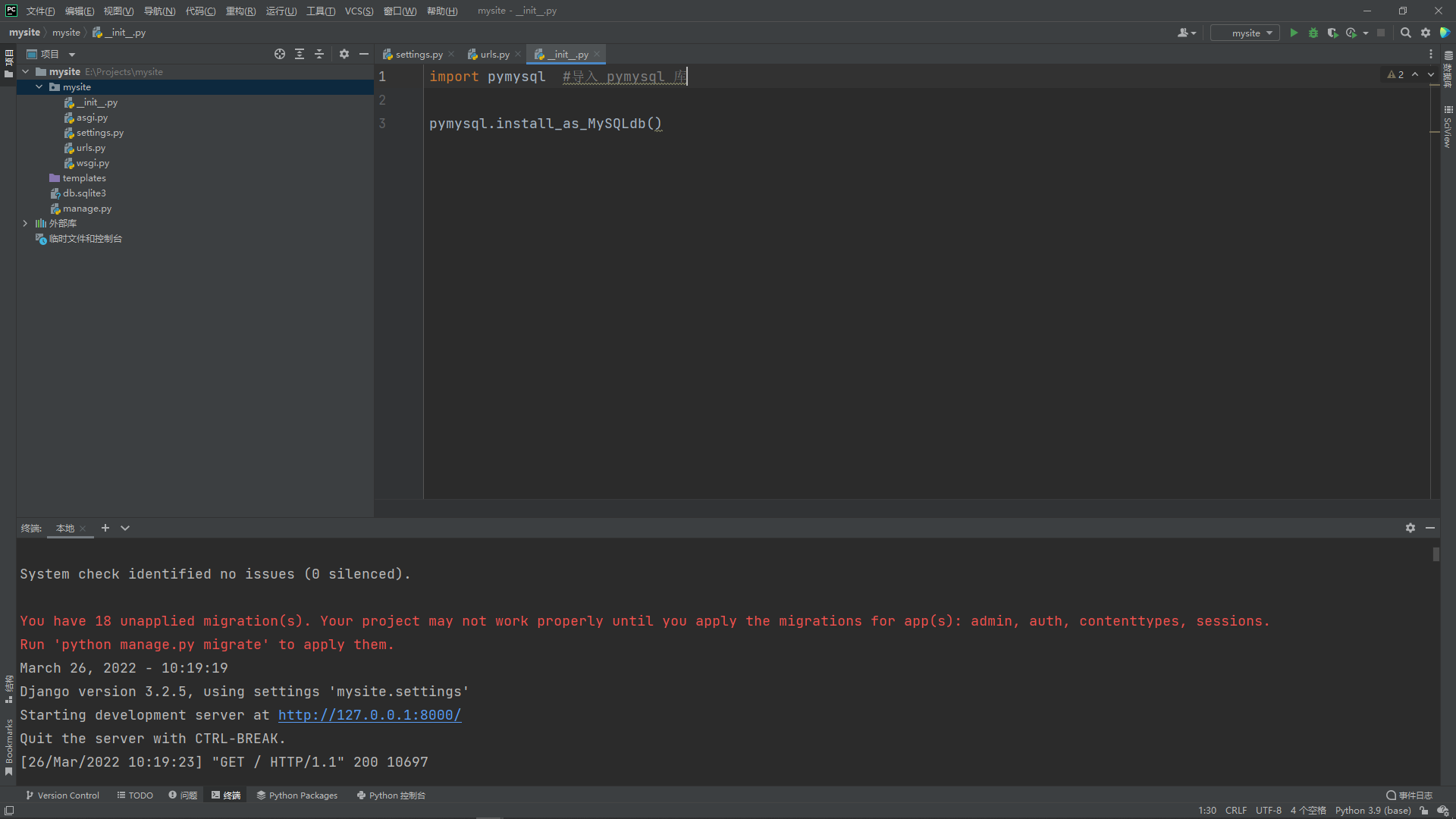1456x819 pixels.
Task: Collapse the root mysite project folder
Action: point(26,71)
